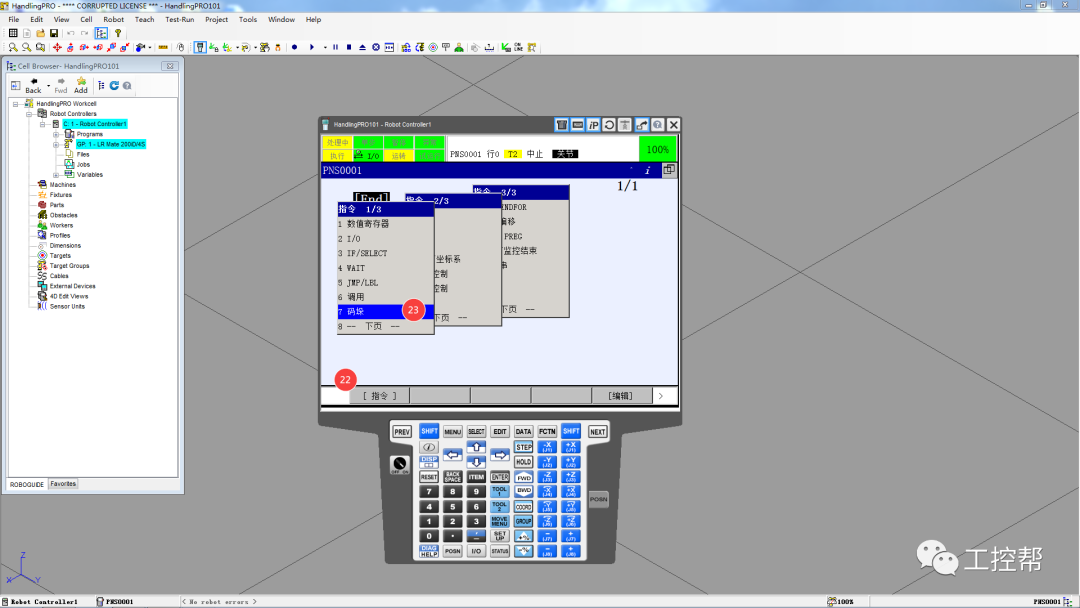Image resolution: width=1080 pixels, height=608 pixels.
Task: Open the Robot menu
Action: 114,19
